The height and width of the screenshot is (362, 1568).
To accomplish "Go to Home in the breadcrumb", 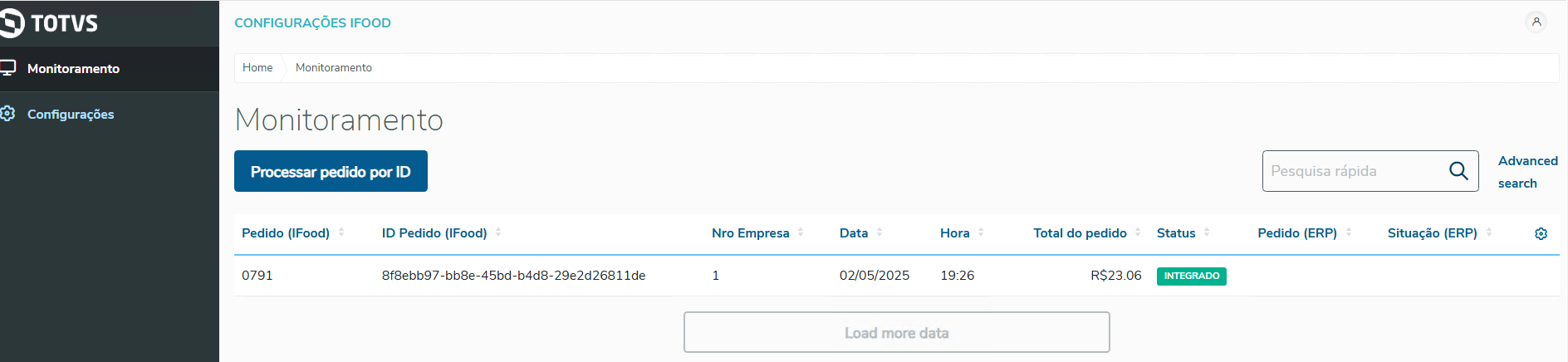I will 257,68.
